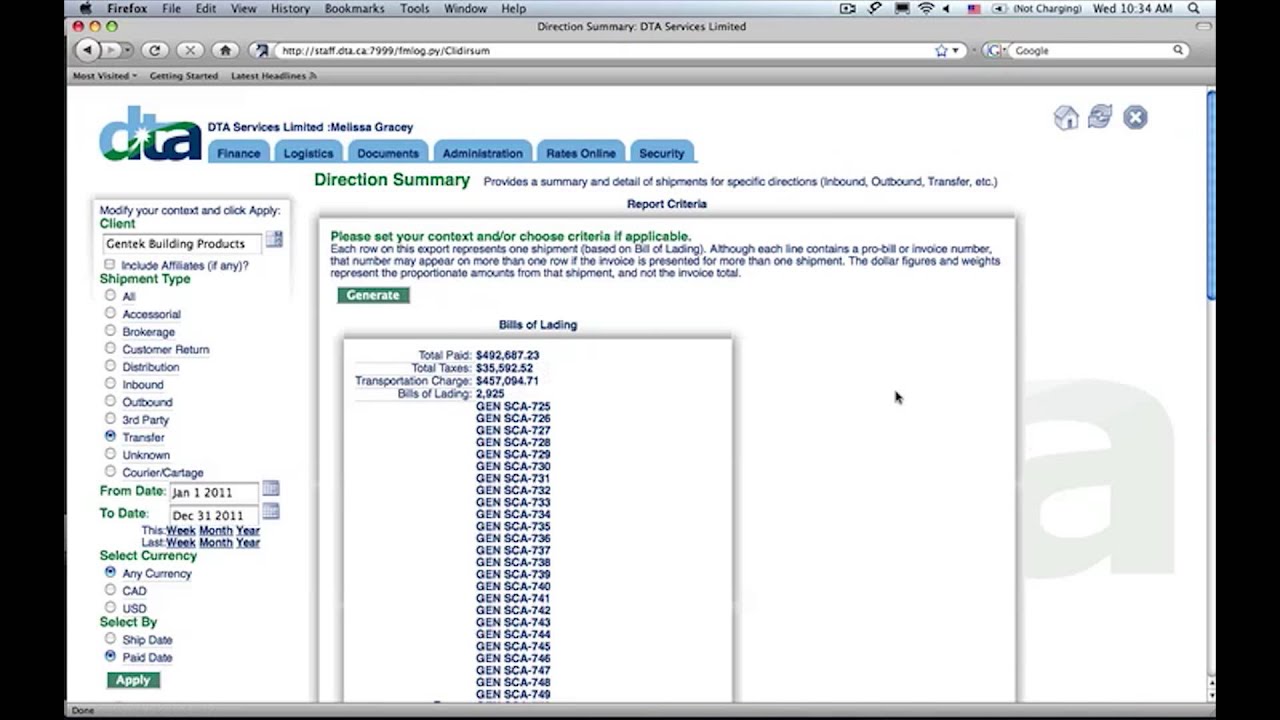Open the client lookup icon beside Gentek field
Screen dimensions: 1280x720
pos(274,240)
